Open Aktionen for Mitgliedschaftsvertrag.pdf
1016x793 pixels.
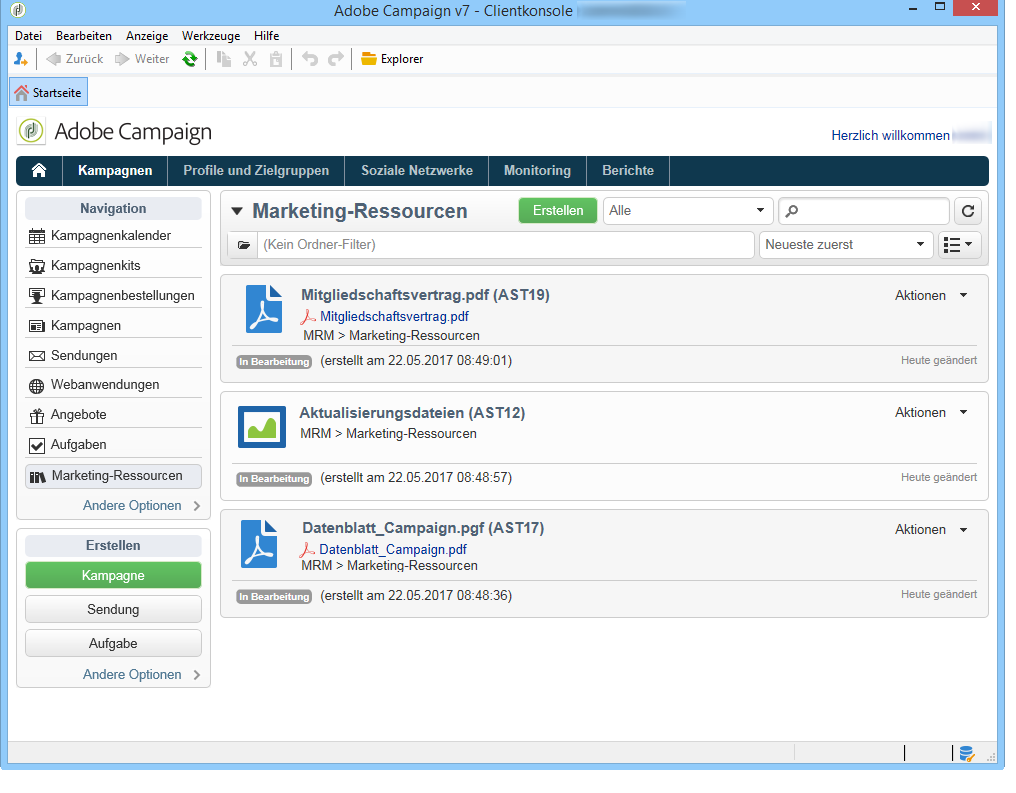coord(931,295)
